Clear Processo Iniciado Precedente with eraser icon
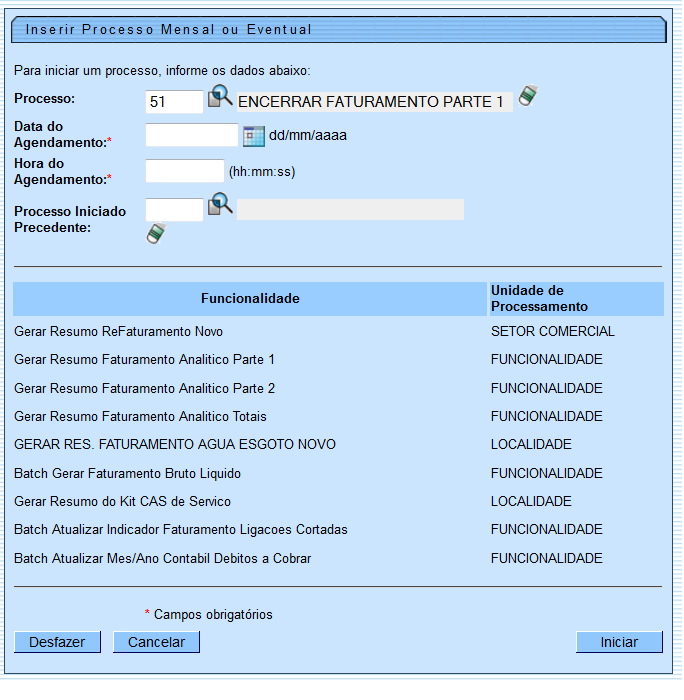Image resolution: width=684 pixels, height=700 pixels. pos(155,234)
